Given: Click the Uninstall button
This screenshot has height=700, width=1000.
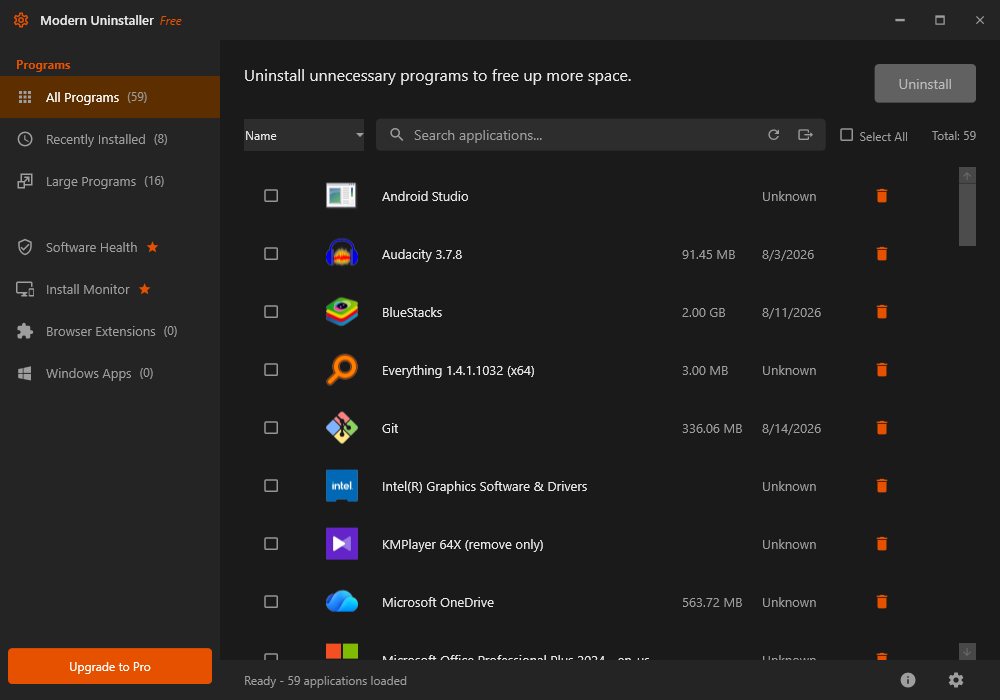Looking at the screenshot, I should (x=925, y=84).
